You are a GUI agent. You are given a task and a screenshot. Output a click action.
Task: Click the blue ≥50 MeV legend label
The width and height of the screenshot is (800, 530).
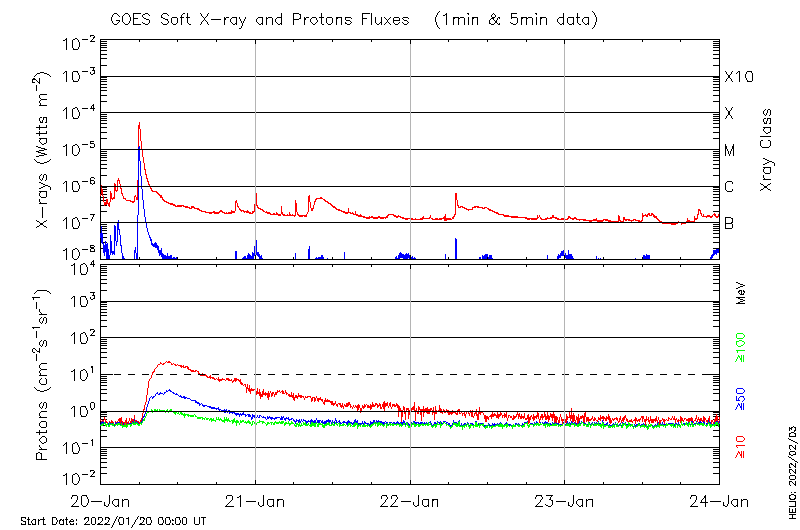point(741,398)
